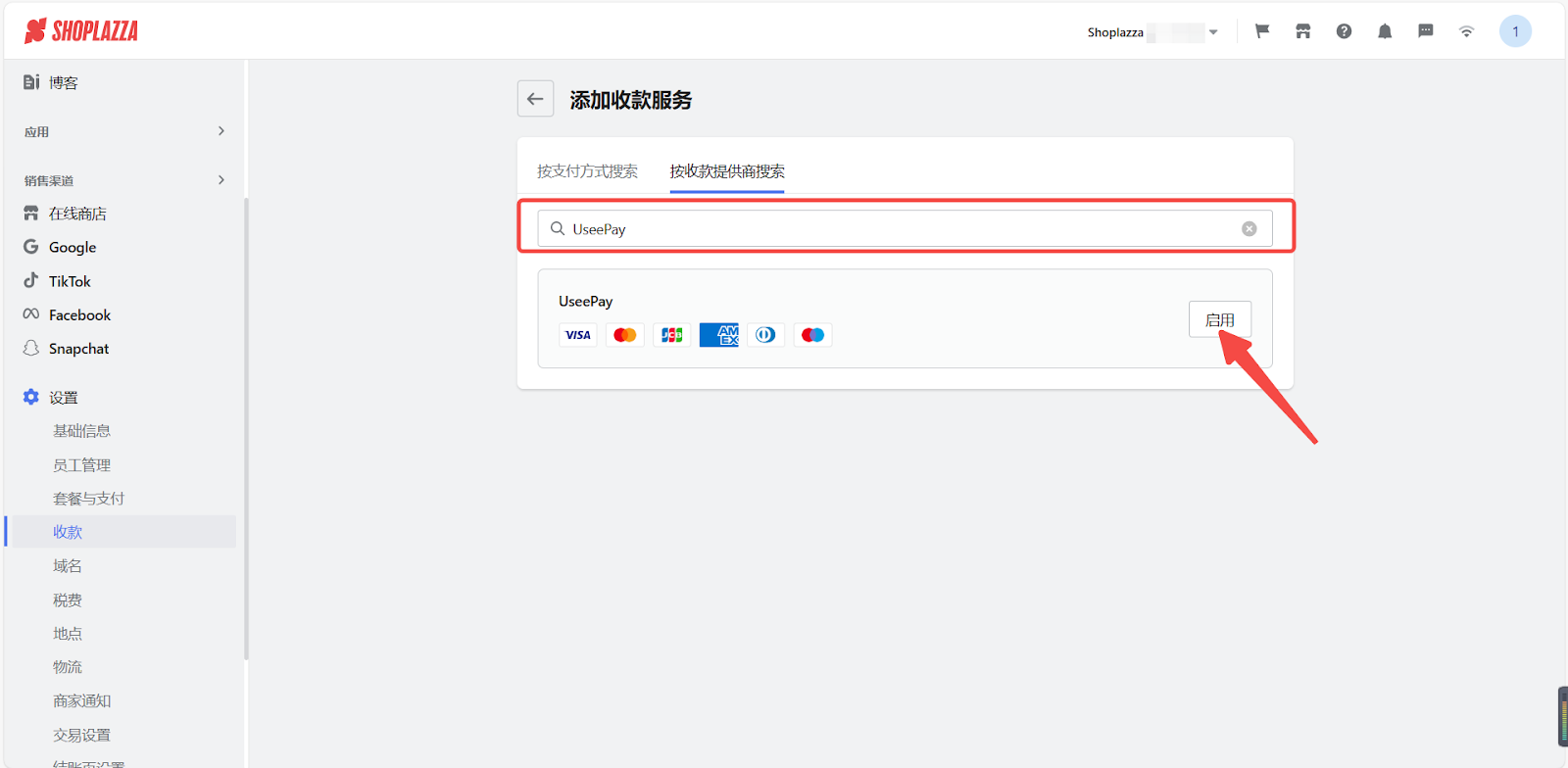
Task: Click the Mastercard icon
Action: 625,335
